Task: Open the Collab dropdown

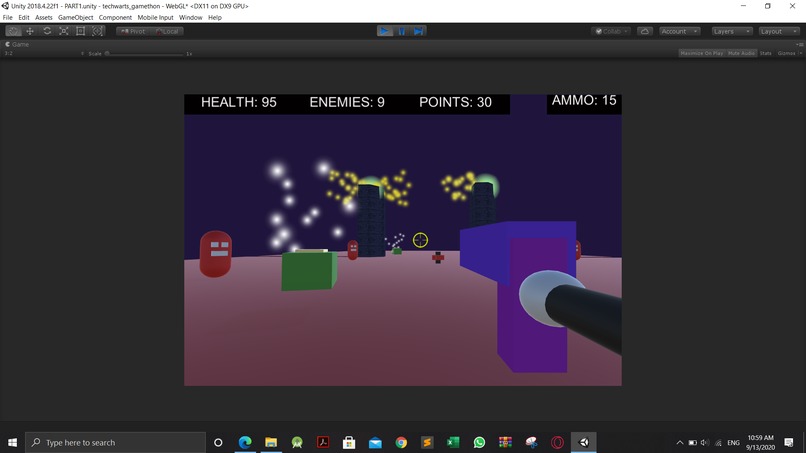Action: (611, 31)
